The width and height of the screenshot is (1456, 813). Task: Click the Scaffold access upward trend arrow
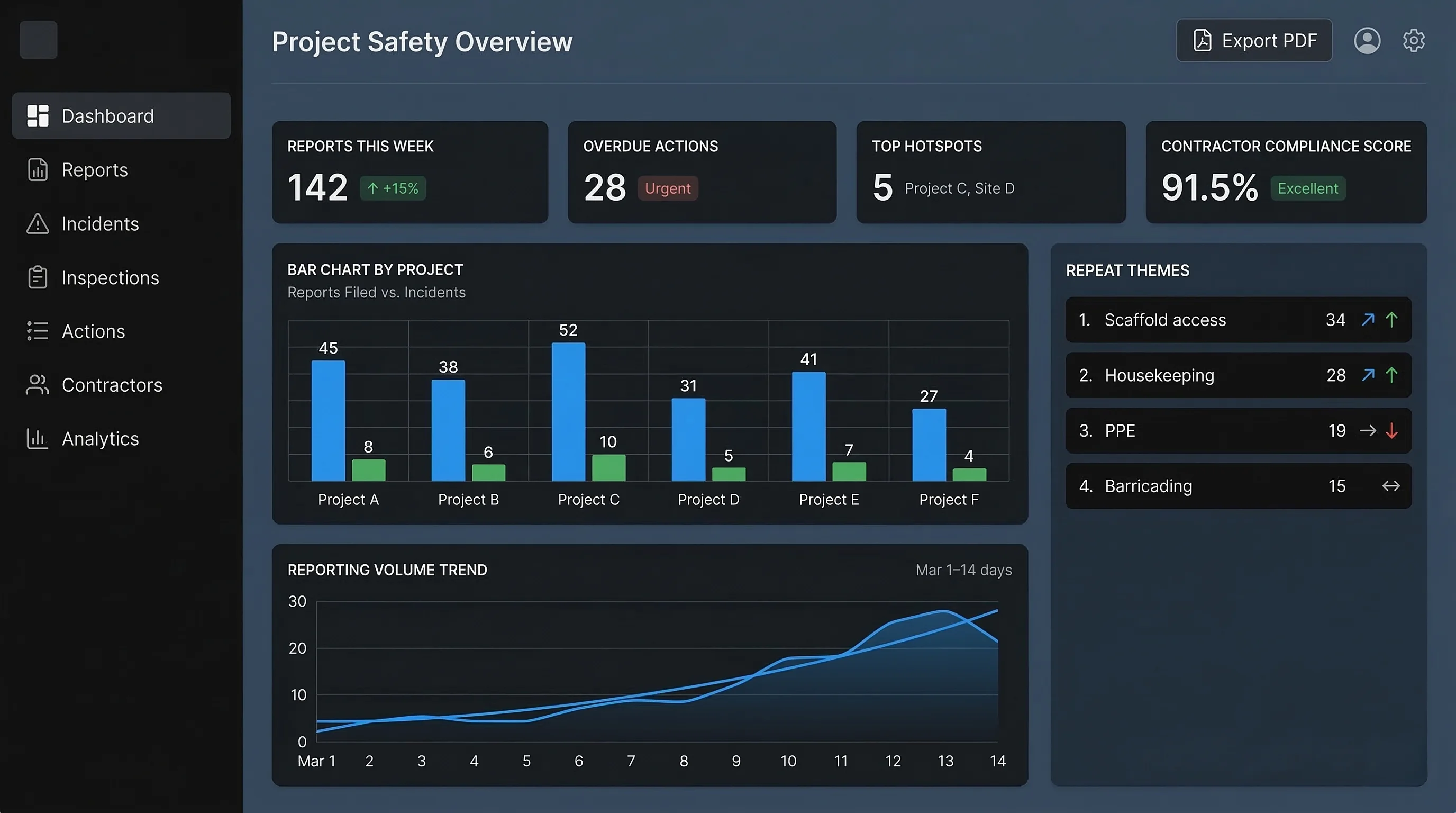point(1392,320)
